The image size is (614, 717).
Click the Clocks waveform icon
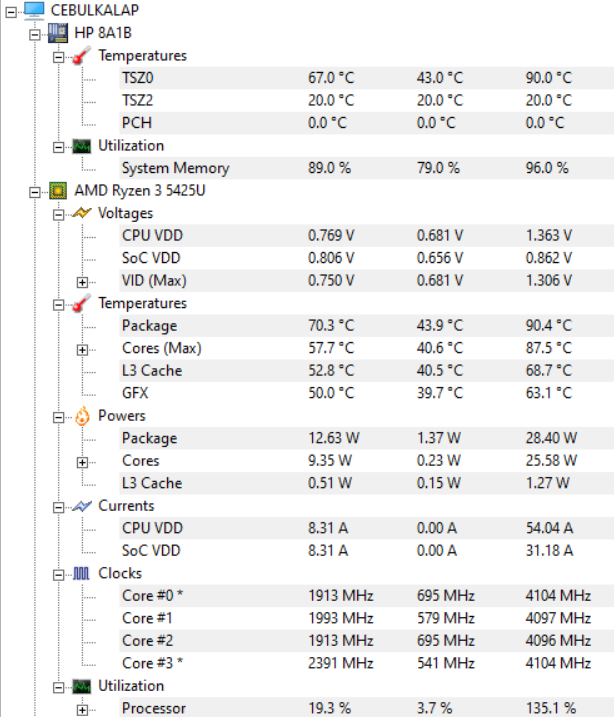[x=81, y=573]
